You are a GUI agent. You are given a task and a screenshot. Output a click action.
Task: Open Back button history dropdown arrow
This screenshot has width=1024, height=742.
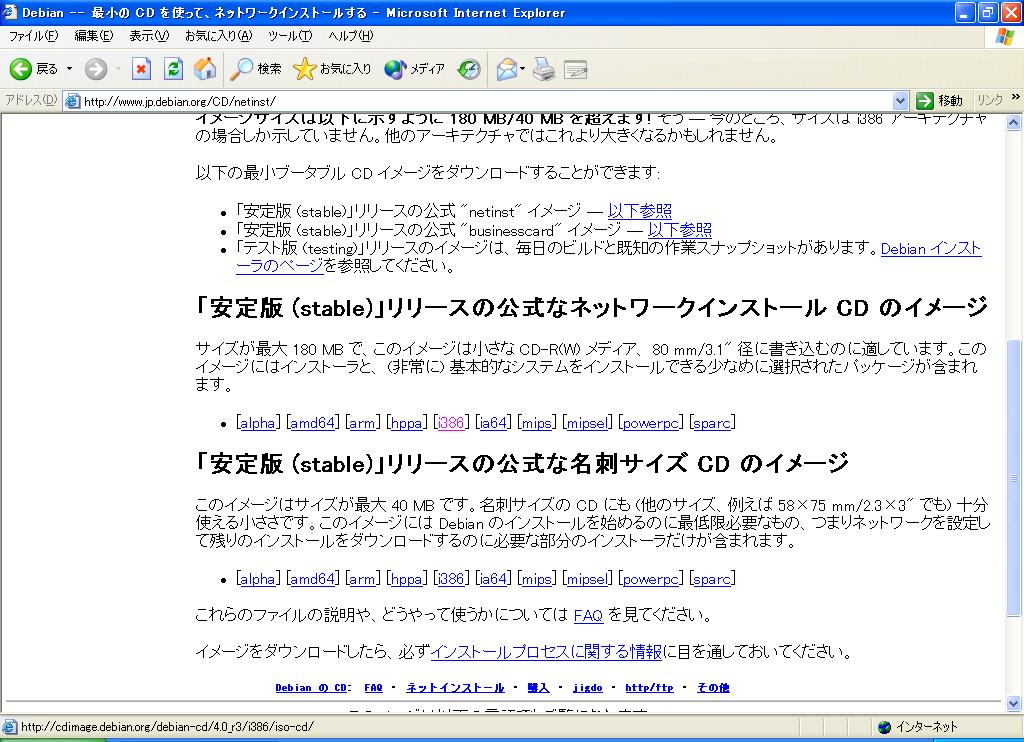(69, 69)
